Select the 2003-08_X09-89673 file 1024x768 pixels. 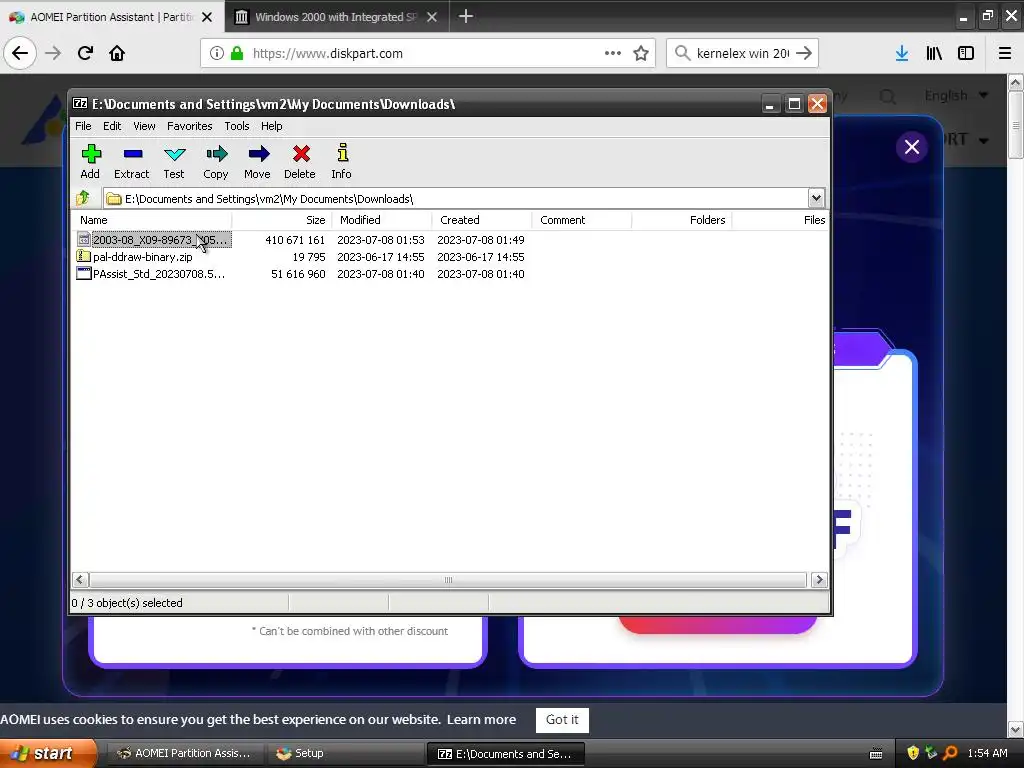click(x=154, y=240)
